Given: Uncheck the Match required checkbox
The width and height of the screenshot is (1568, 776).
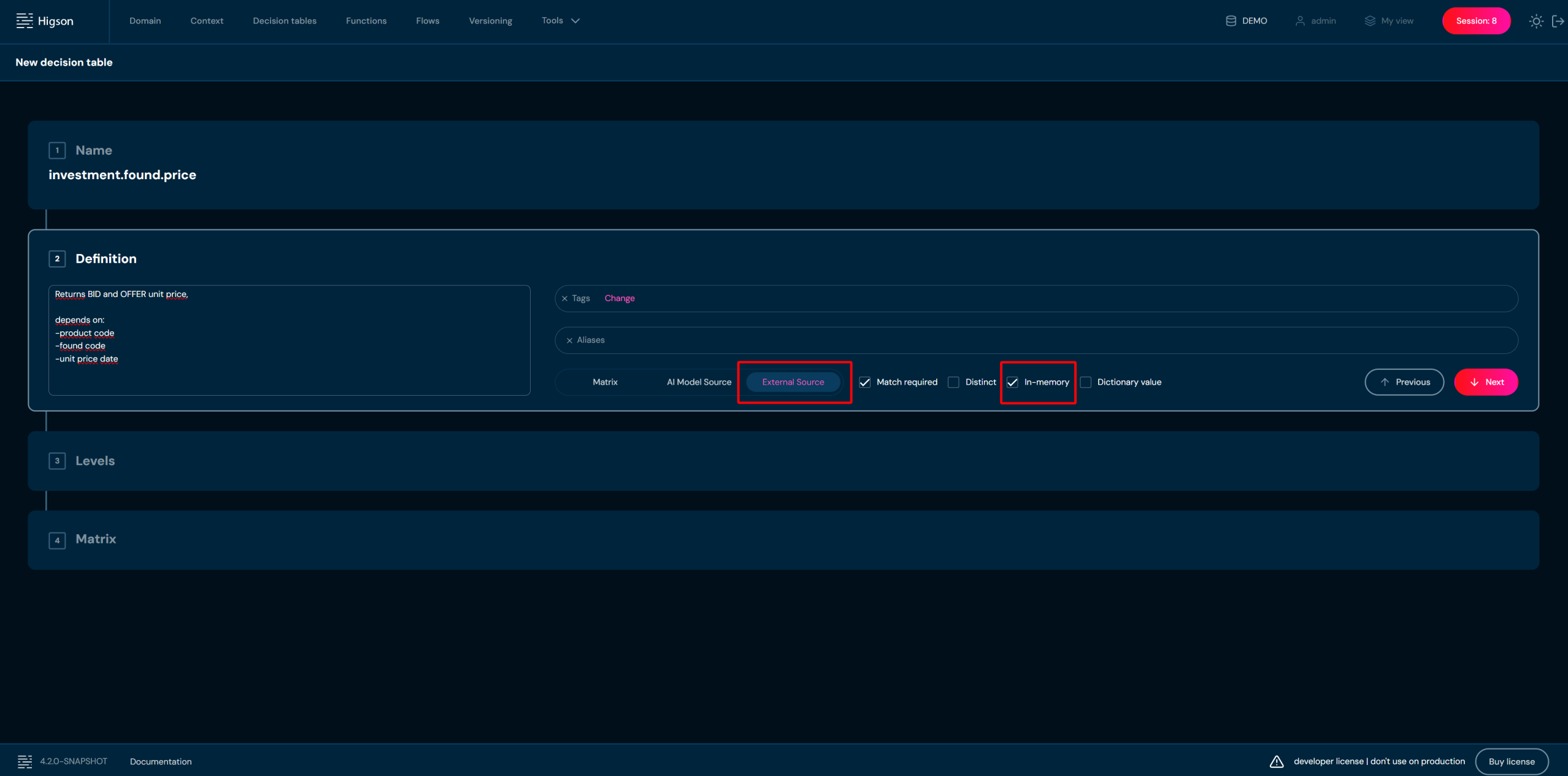Looking at the screenshot, I should click(x=865, y=382).
